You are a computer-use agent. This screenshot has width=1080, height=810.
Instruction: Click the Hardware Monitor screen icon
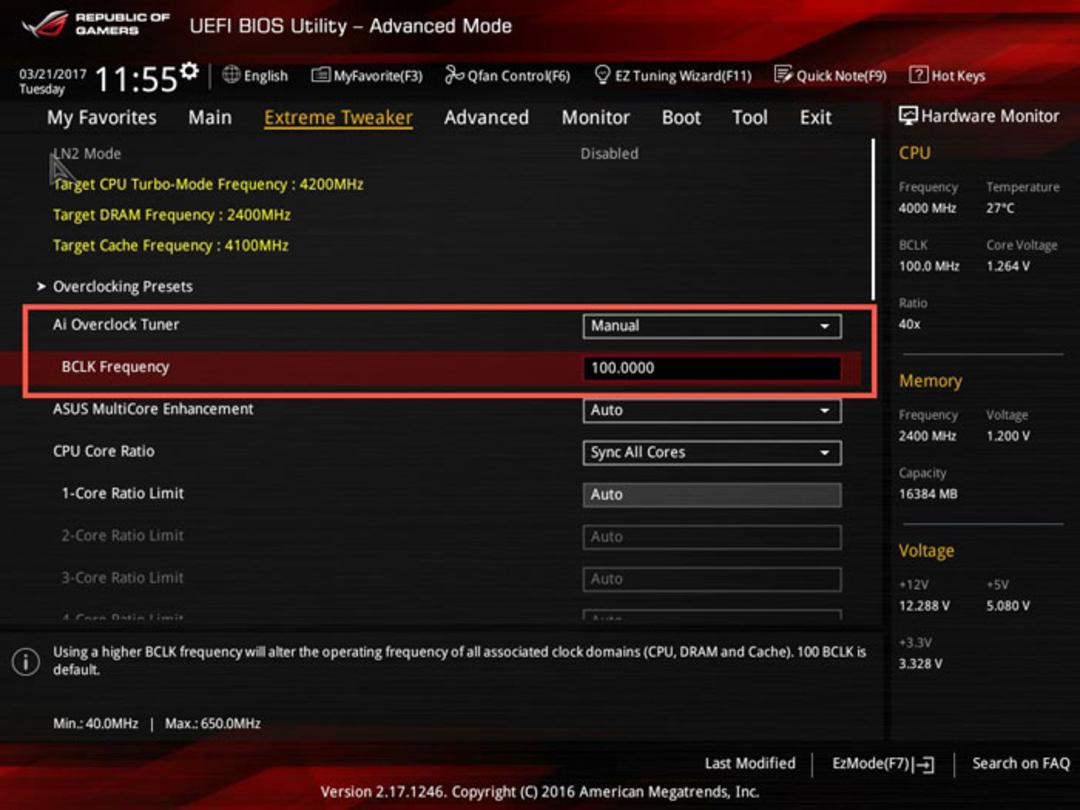click(908, 116)
